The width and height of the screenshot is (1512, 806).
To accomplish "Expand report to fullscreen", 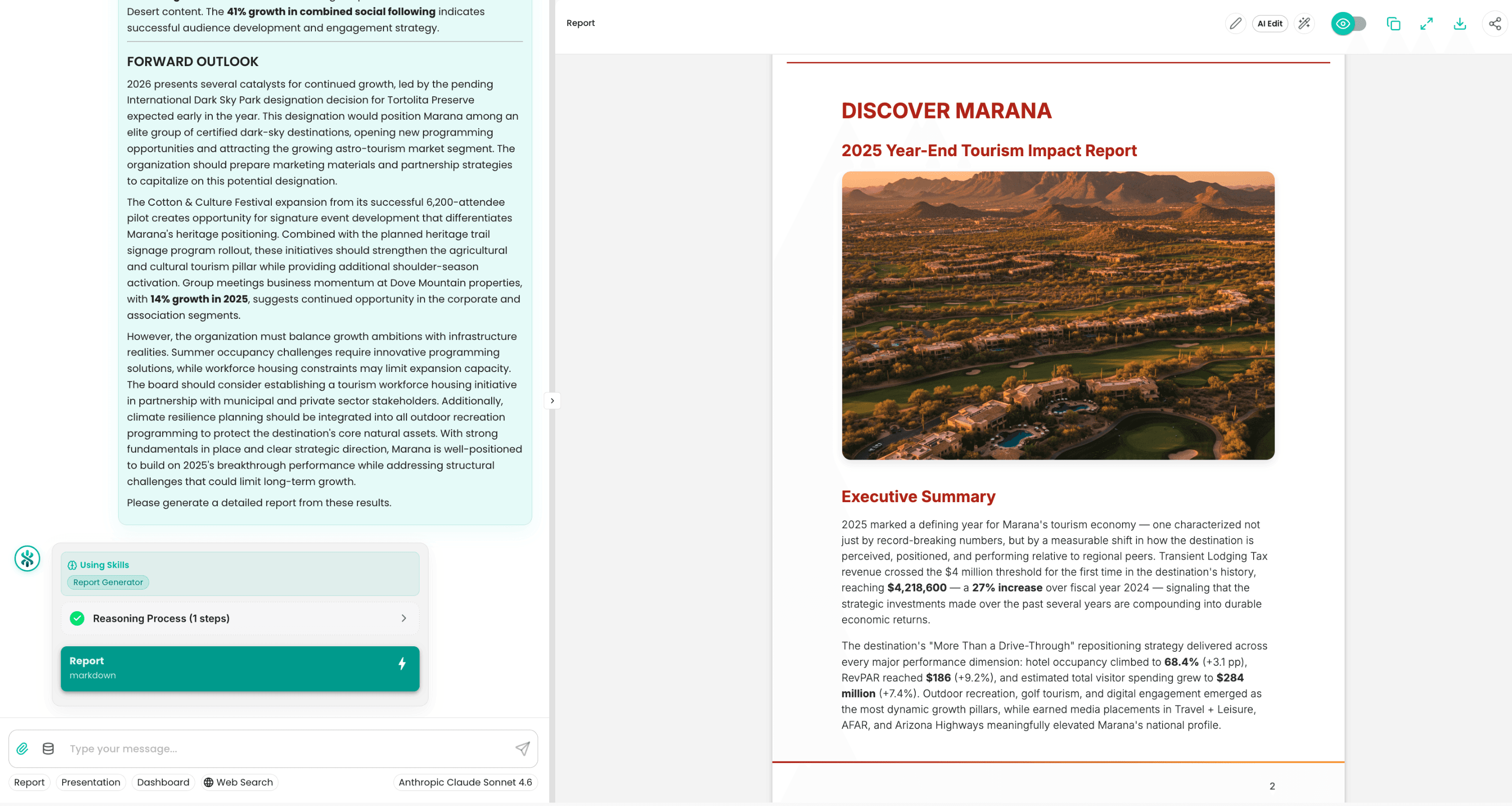I will [x=1426, y=24].
